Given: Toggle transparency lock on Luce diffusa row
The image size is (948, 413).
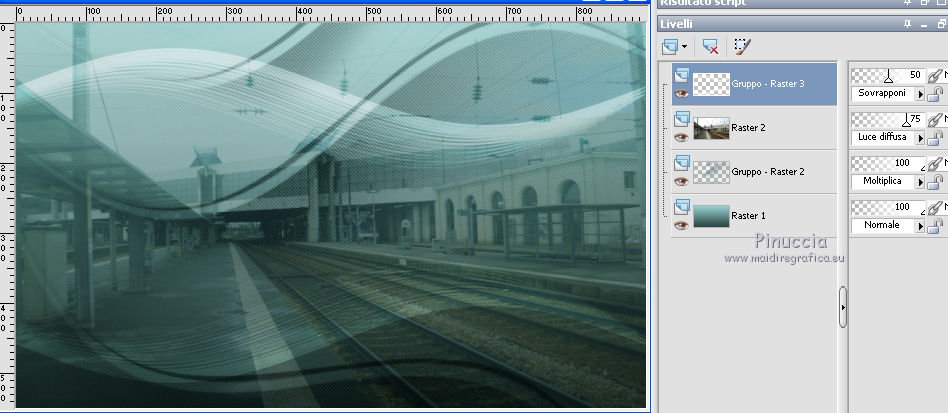Looking at the screenshot, I should click(935, 138).
